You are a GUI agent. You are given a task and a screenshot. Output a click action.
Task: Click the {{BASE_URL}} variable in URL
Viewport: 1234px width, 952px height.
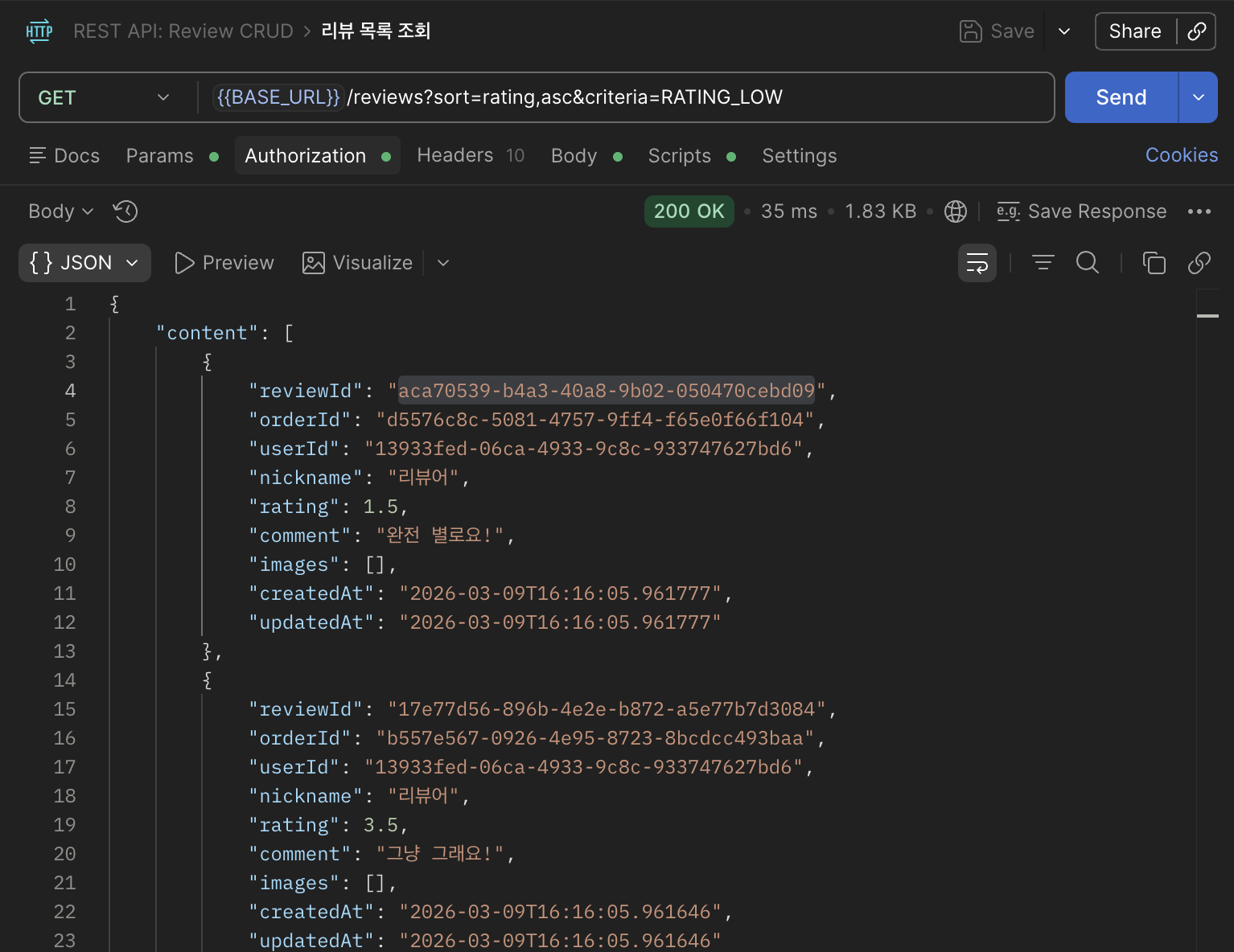click(x=278, y=97)
